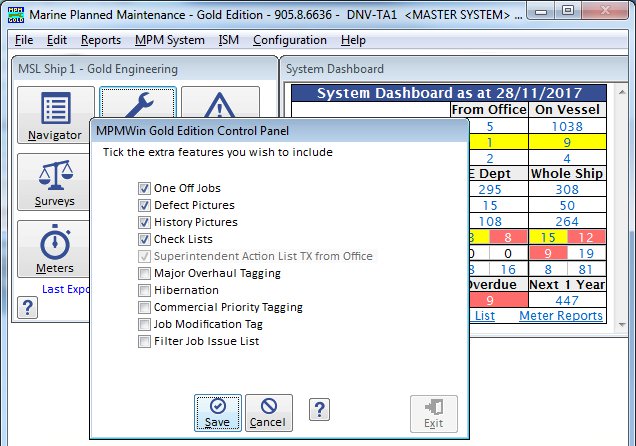Click the red overdue value 9 above List
The height and width of the screenshot is (446, 636).
[x=498, y=300]
